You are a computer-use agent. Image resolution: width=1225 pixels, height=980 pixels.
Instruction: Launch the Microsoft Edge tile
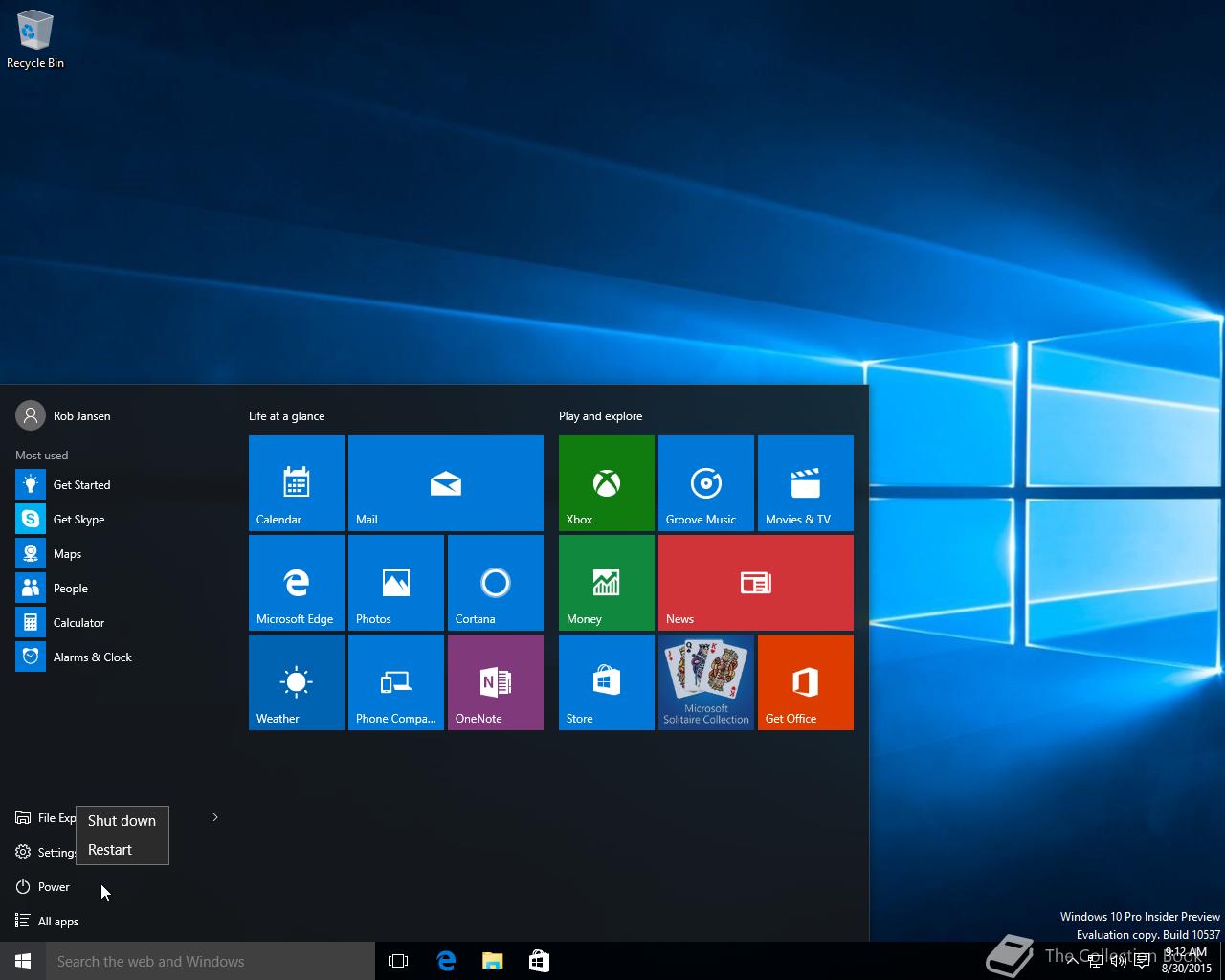[x=297, y=583]
